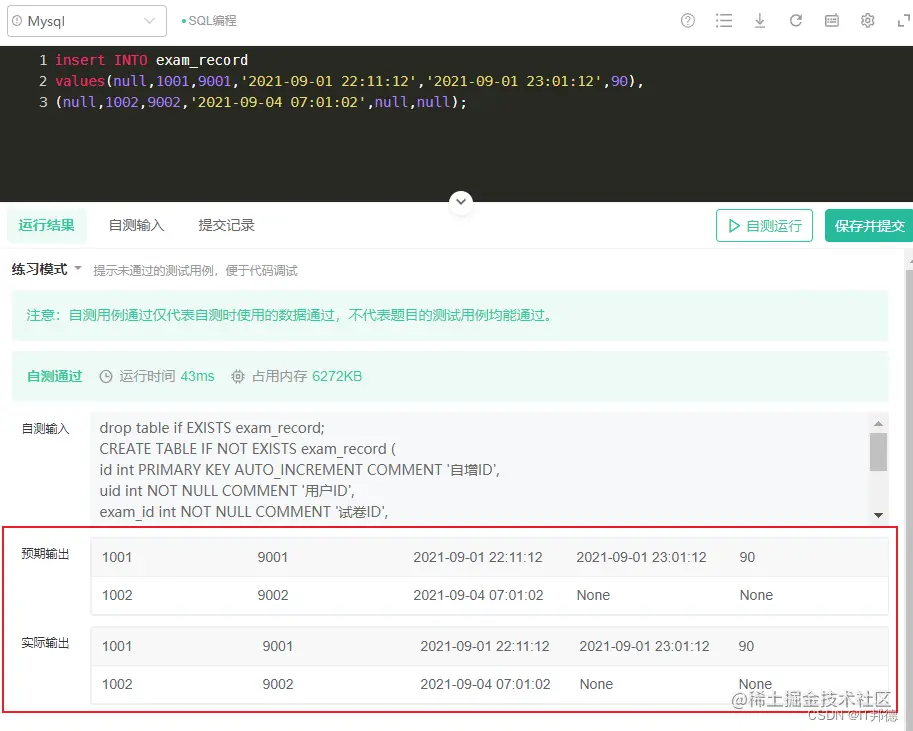Click the 'exam_id int NOT NULL COMMENT' line
The image size is (913, 731).
coord(244,512)
